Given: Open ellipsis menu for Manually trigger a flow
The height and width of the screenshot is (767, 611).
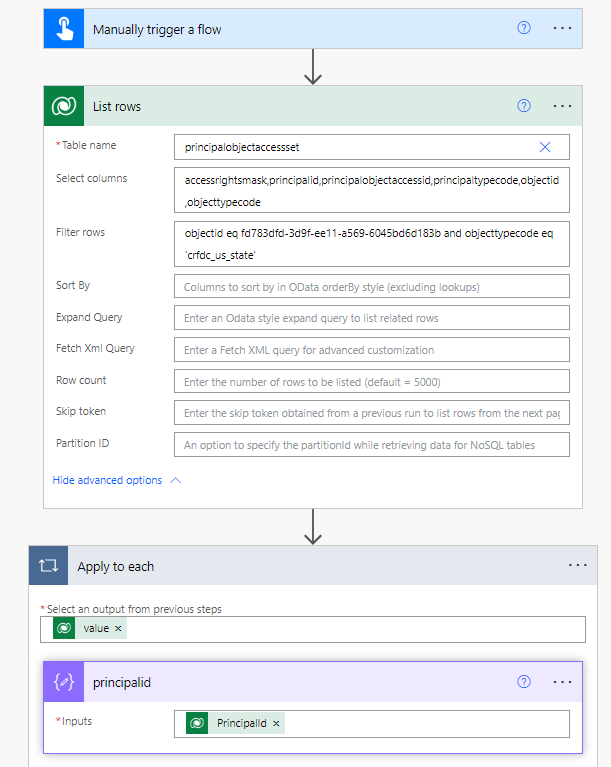Looking at the screenshot, I should (563, 28).
